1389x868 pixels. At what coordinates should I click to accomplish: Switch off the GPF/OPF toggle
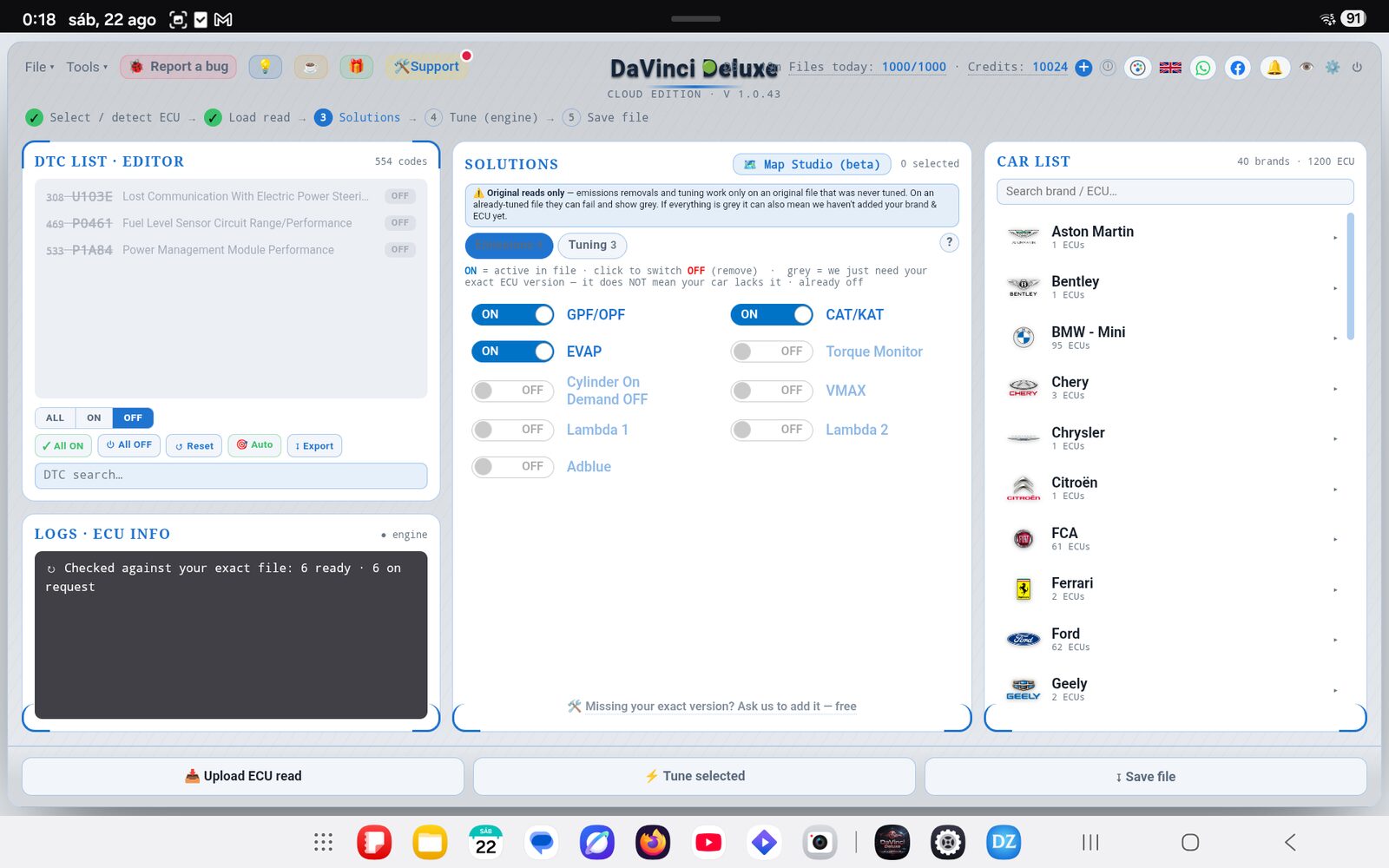pos(513,314)
